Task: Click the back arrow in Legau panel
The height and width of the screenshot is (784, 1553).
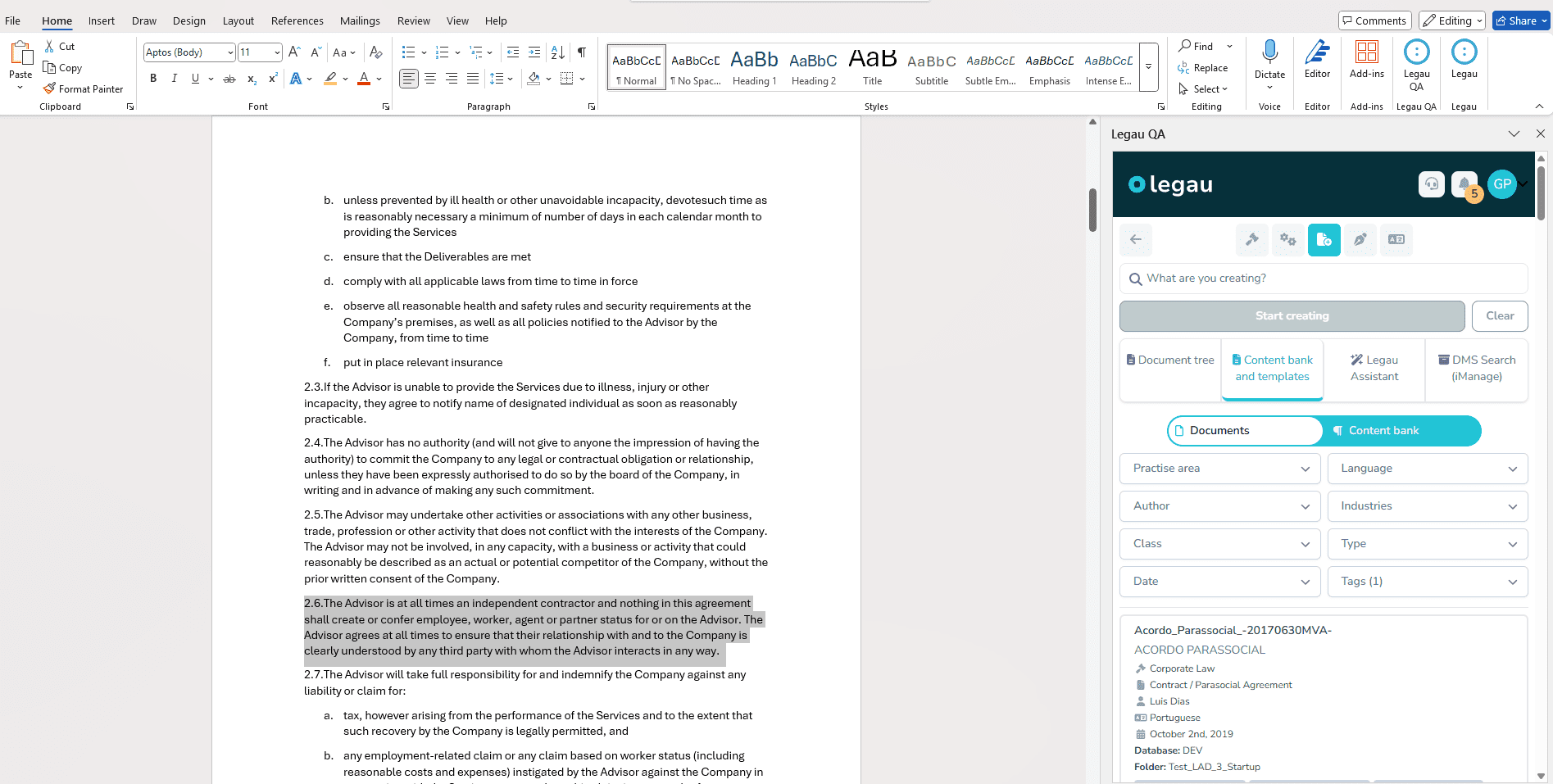Action: tap(1136, 239)
